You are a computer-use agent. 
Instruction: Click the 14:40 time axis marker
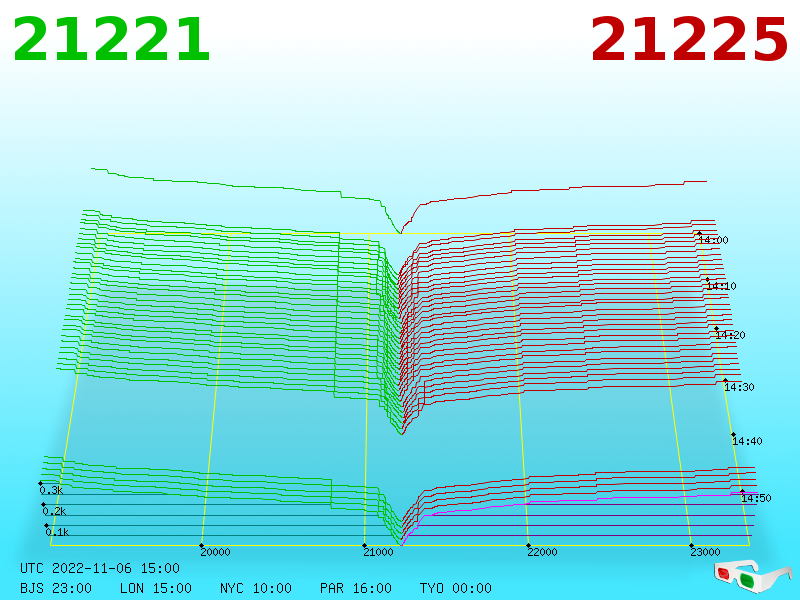tap(747, 441)
